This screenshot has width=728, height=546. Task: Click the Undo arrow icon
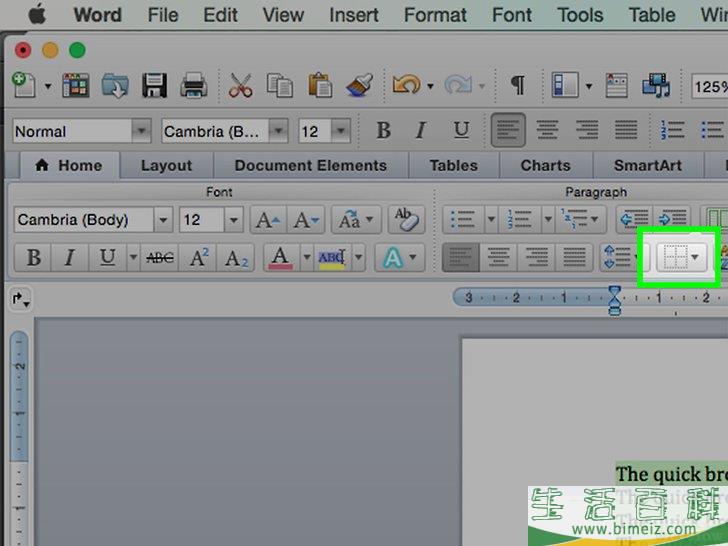coord(406,85)
